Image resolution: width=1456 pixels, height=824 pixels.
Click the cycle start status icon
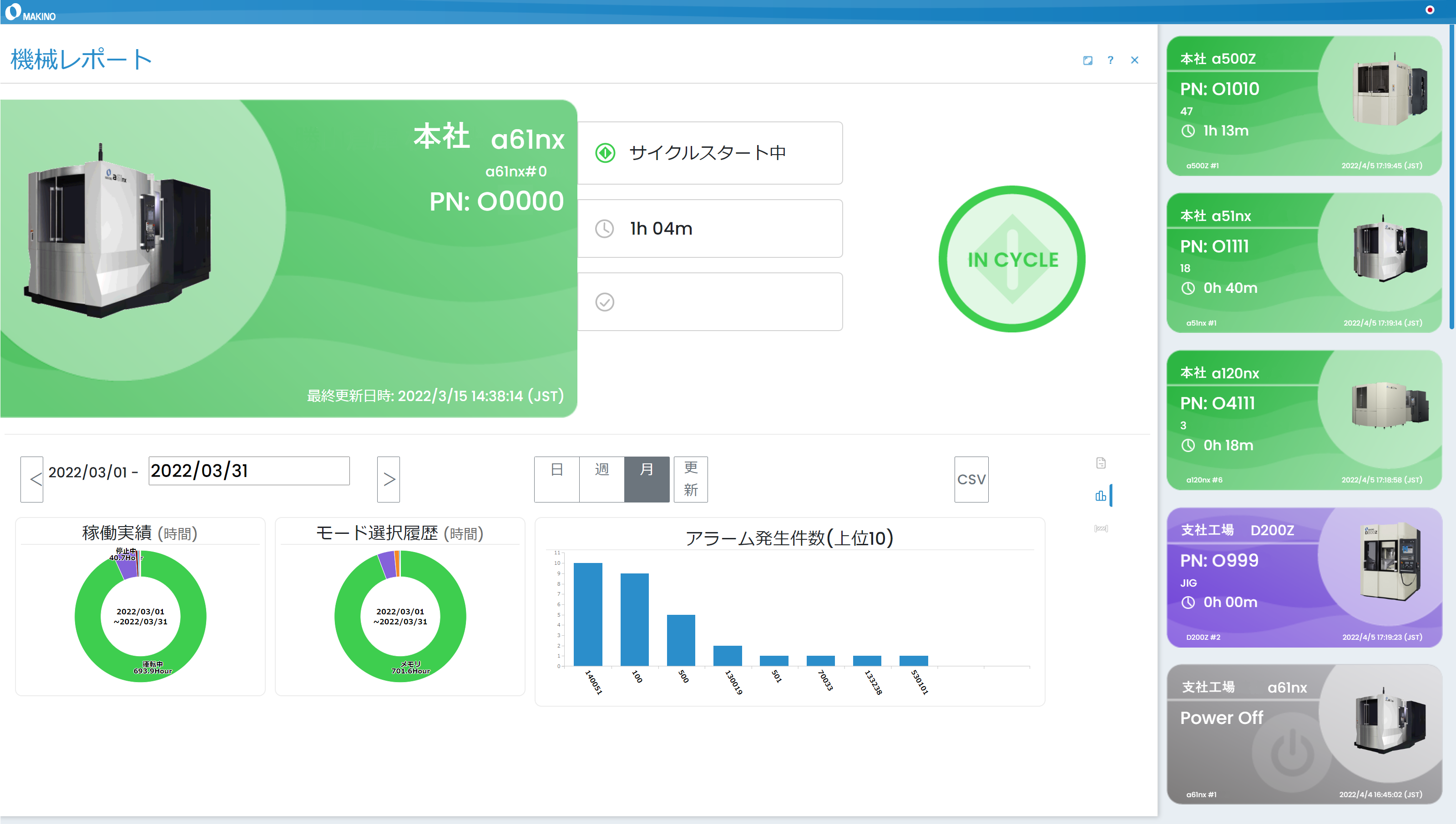point(605,153)
